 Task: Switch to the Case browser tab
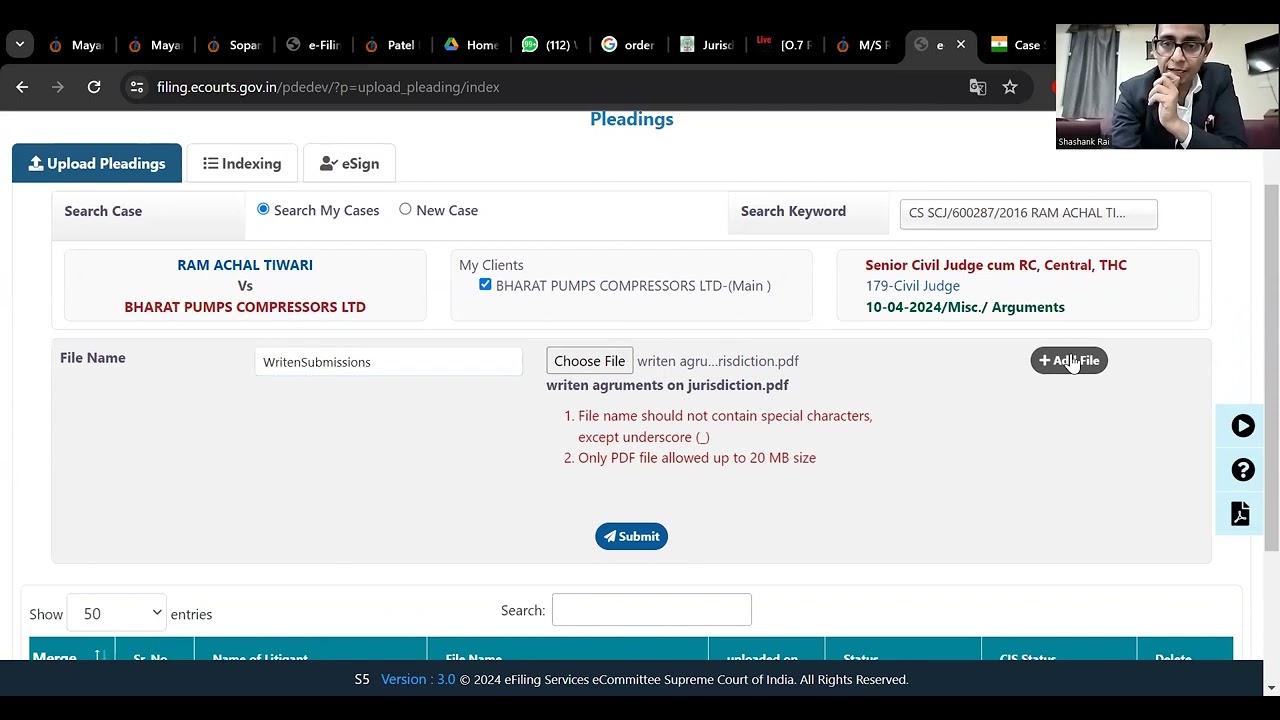pyautogui.click(x=1017, y=45)
